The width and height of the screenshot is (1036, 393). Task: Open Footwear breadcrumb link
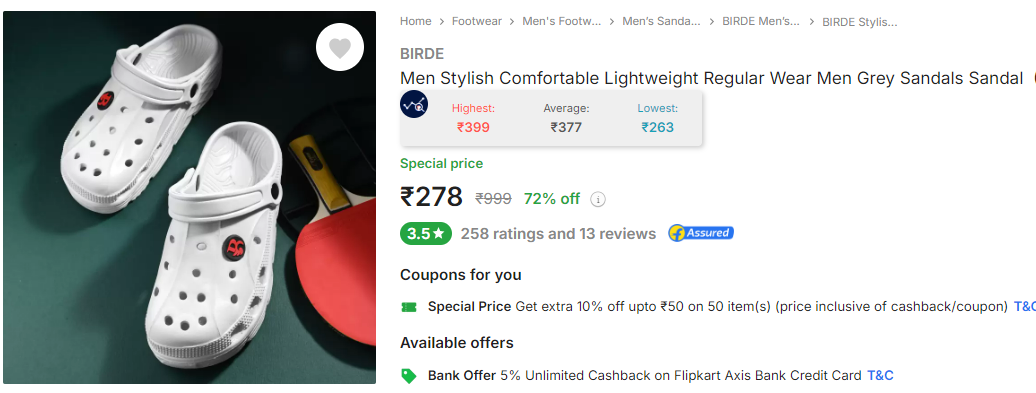477,21
